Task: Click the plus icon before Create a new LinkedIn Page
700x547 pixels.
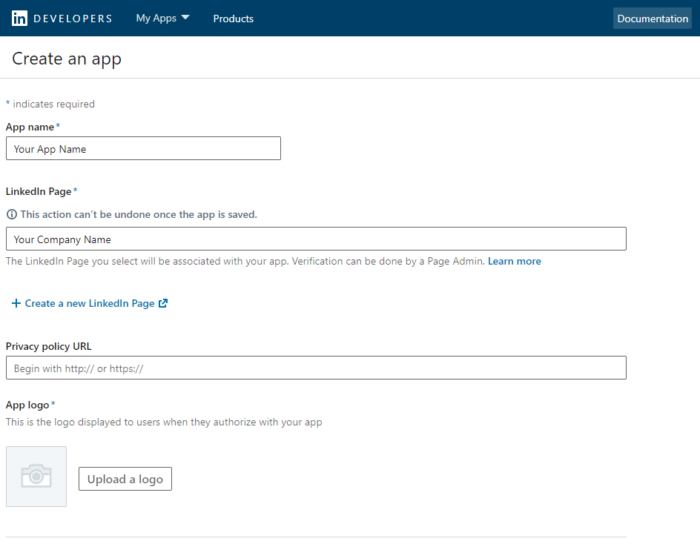Action: [16, 303]
